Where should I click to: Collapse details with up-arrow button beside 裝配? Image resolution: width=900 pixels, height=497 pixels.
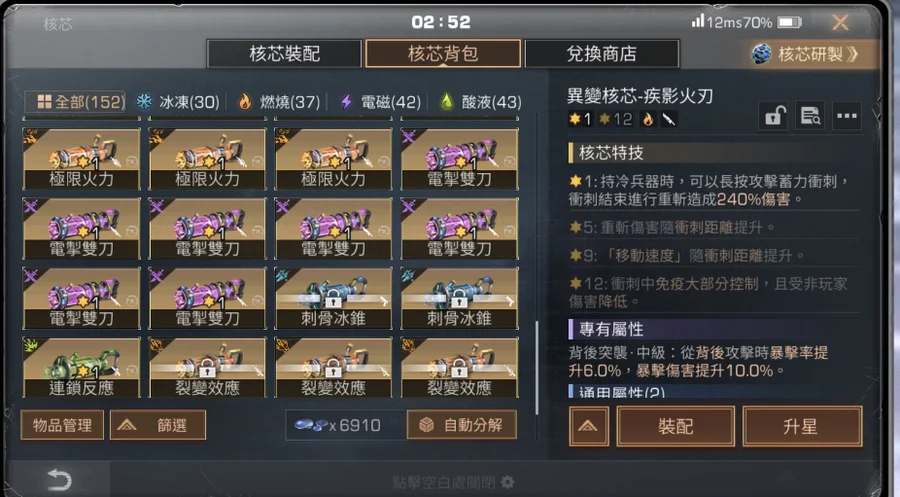pyautogui.click(x=589, y=426)
